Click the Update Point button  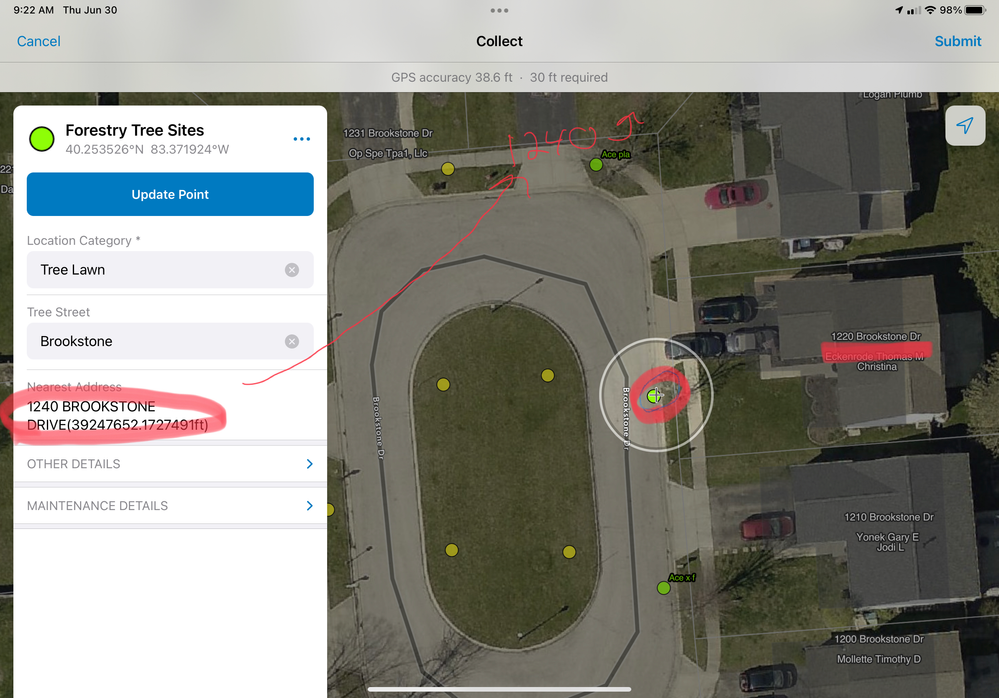pos(170,194)
